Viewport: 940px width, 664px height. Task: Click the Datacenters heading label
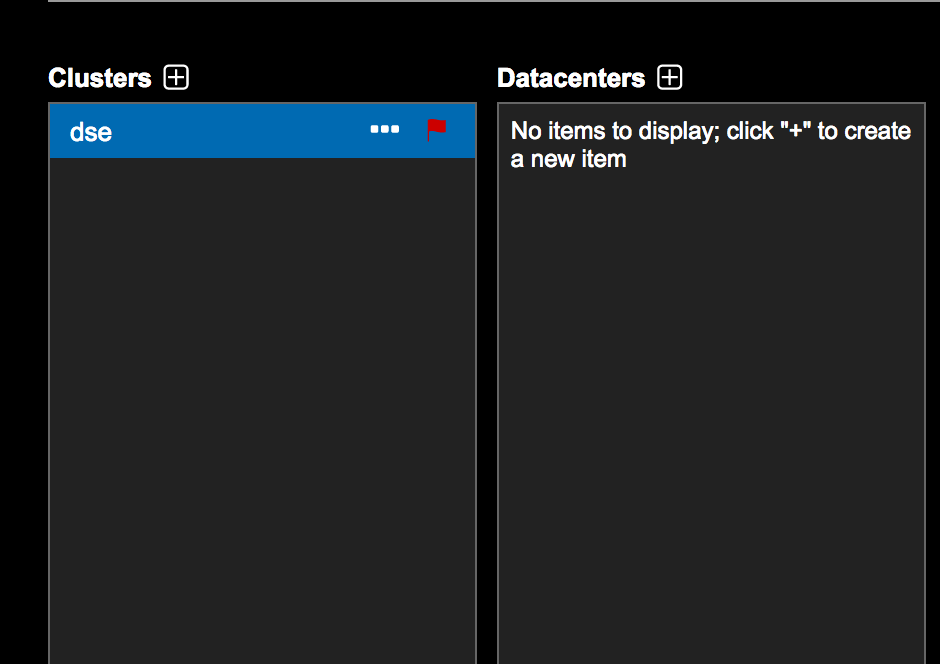tap(571, 78)
